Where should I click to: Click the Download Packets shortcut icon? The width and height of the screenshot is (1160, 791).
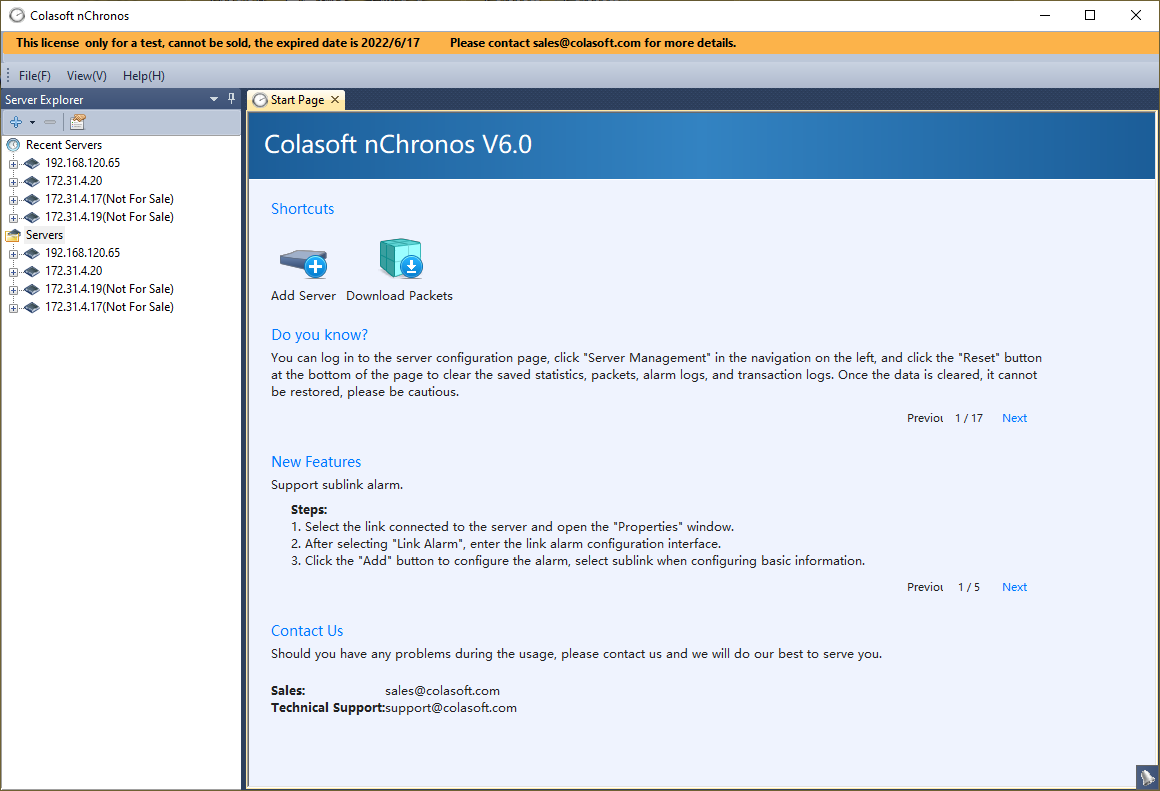400,260
